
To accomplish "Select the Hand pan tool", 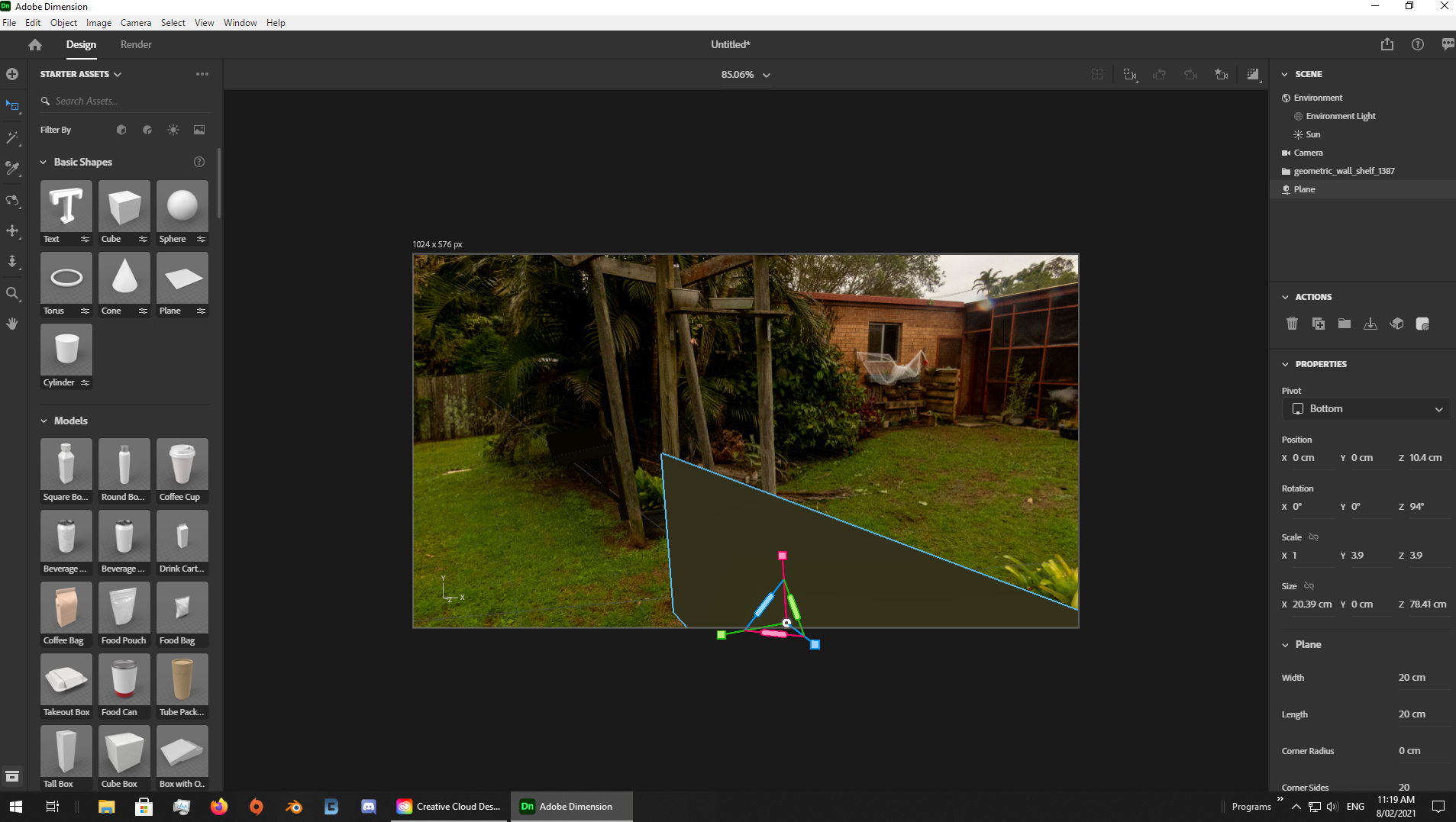I will [x=12, y=324].
